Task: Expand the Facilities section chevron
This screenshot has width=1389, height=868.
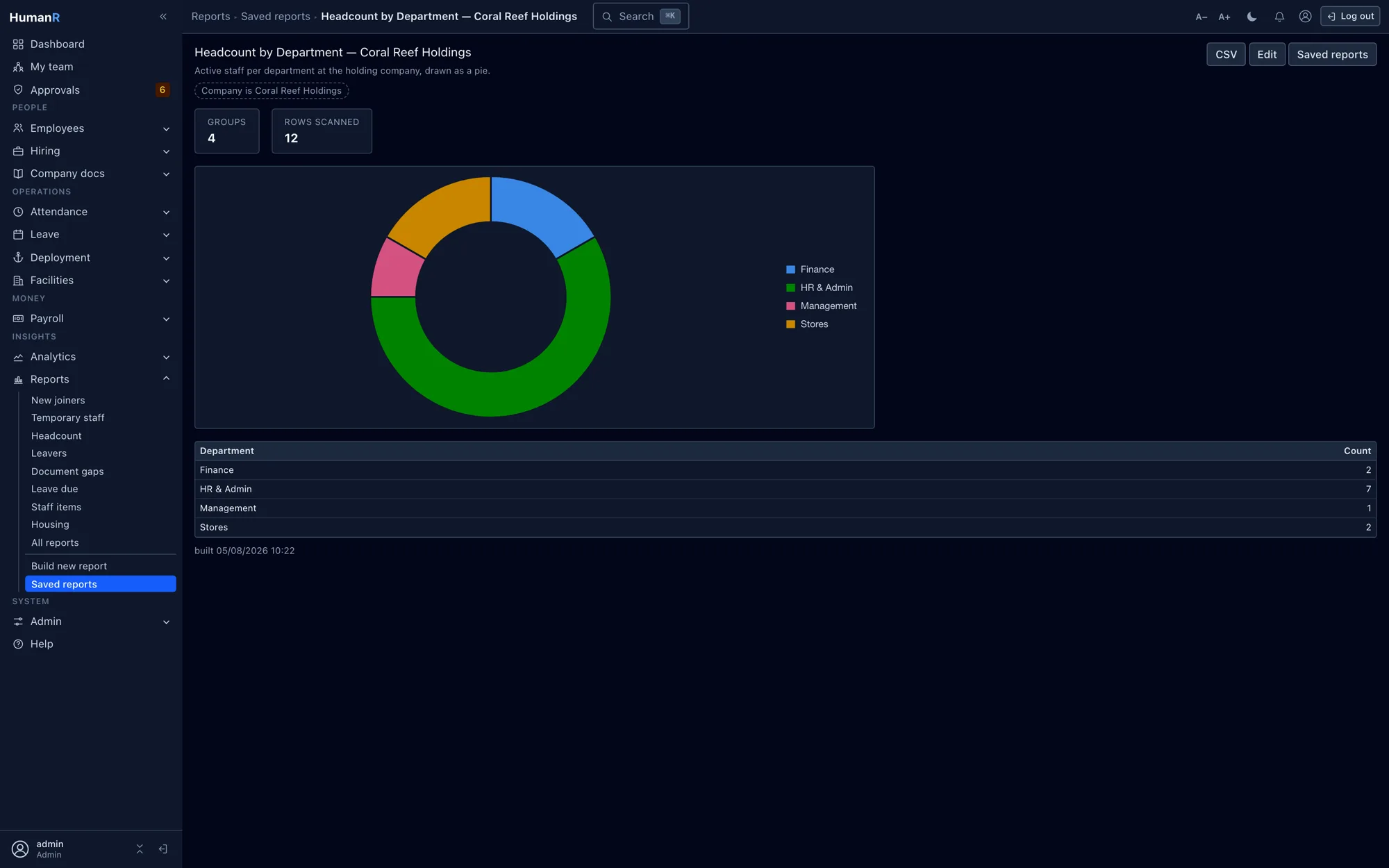Action: tap(166, 281)
